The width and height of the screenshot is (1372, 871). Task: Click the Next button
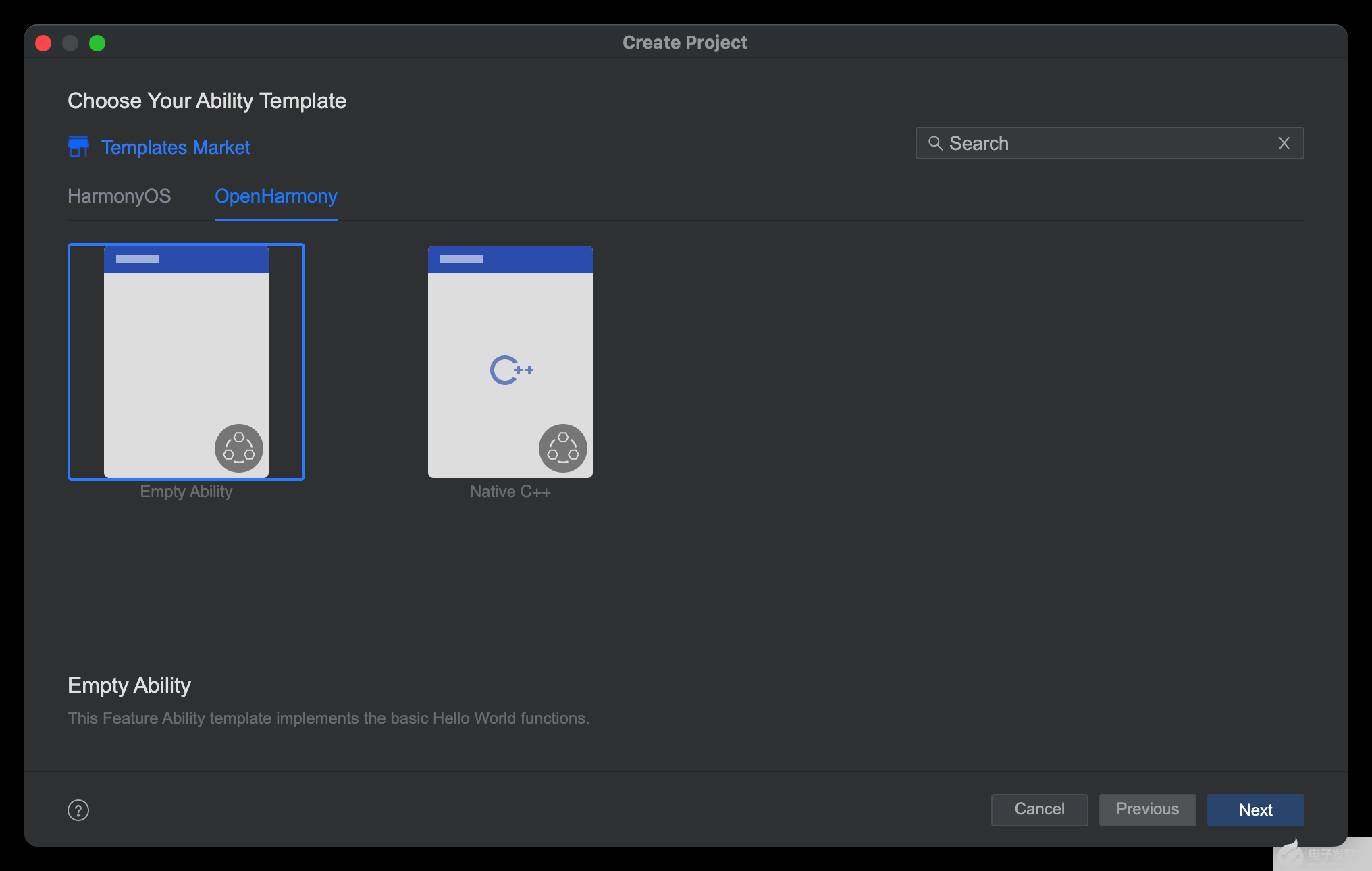(x=1256, y=809)
